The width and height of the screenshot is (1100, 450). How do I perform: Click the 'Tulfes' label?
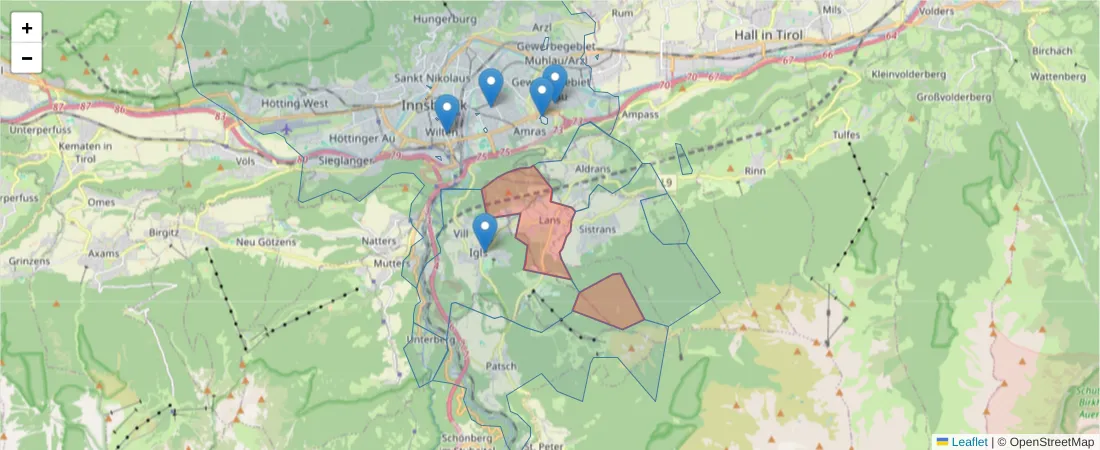(846, 135)
